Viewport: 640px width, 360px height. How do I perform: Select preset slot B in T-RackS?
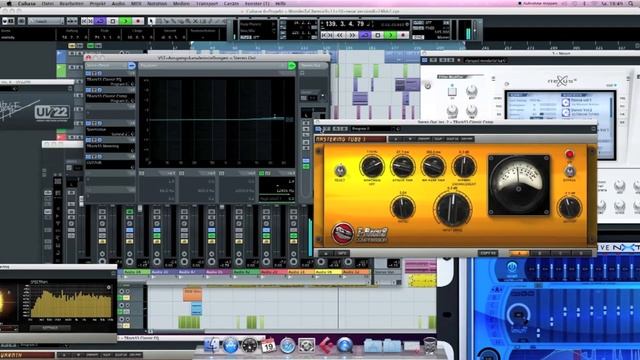[x=540, y=253]
